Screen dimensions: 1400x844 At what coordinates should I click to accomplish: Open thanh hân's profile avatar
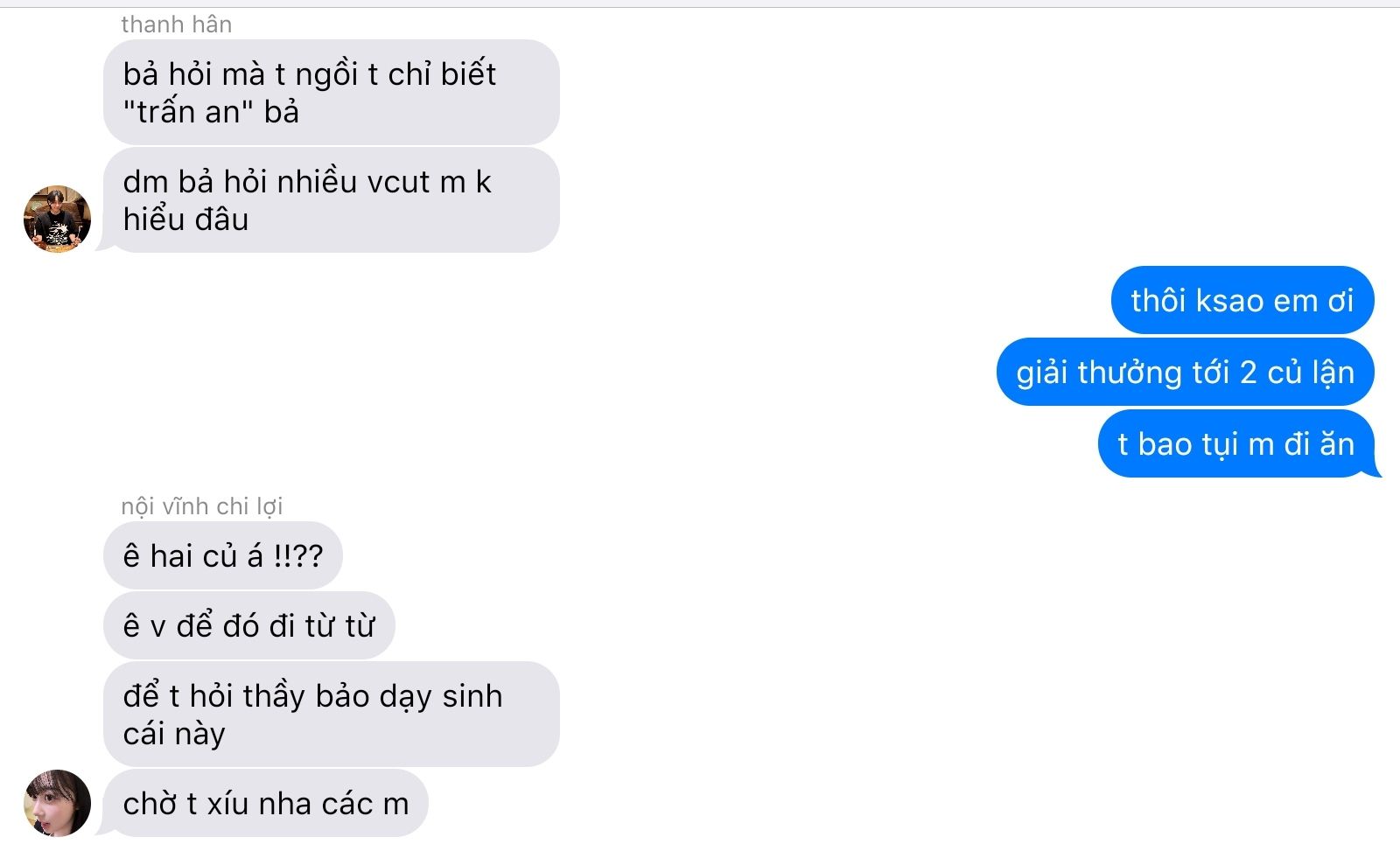pyautogui.click(x=57, y=219)
